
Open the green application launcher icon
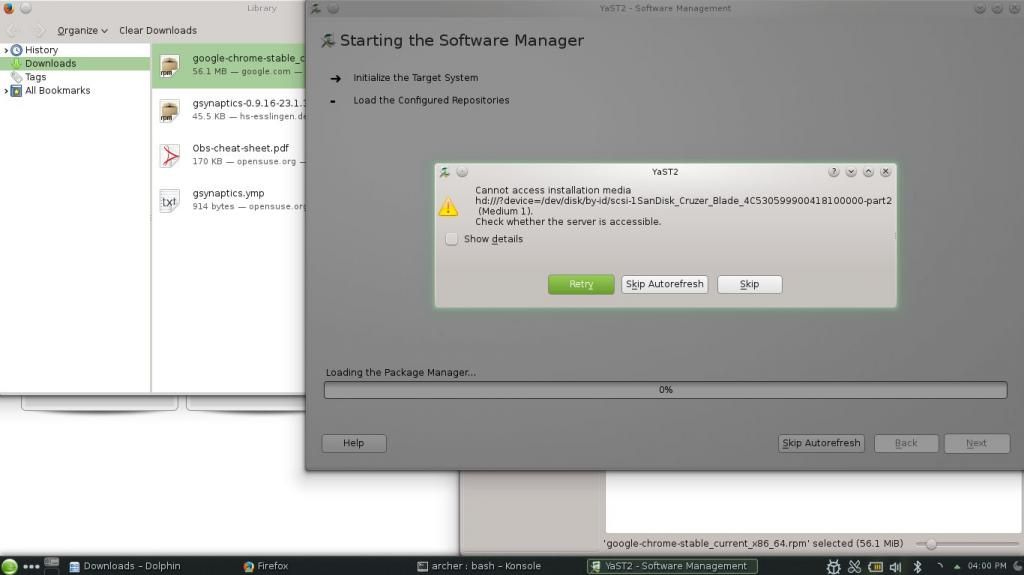coord(9,566)
